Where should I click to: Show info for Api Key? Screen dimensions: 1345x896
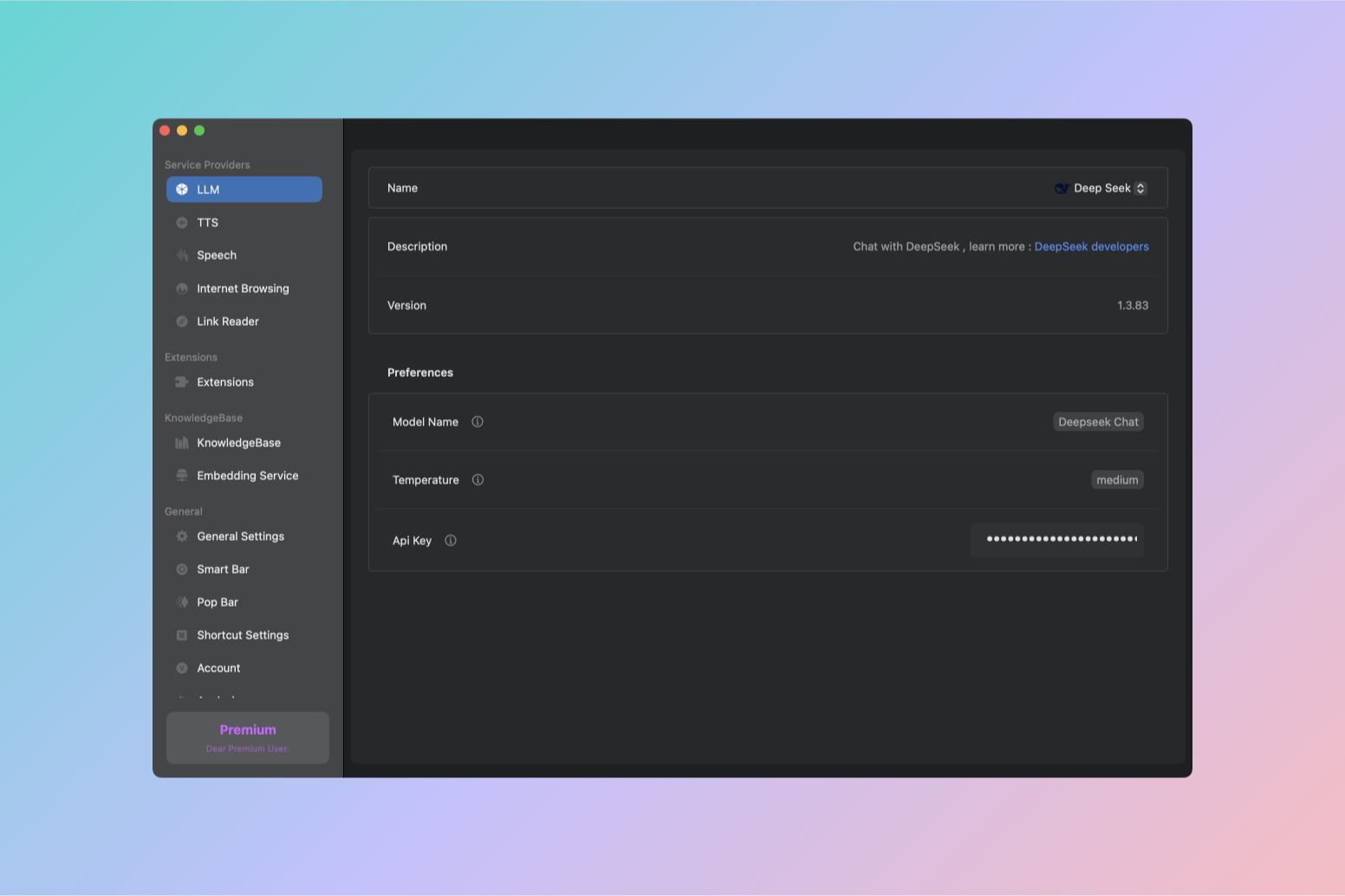coord(451,541)
